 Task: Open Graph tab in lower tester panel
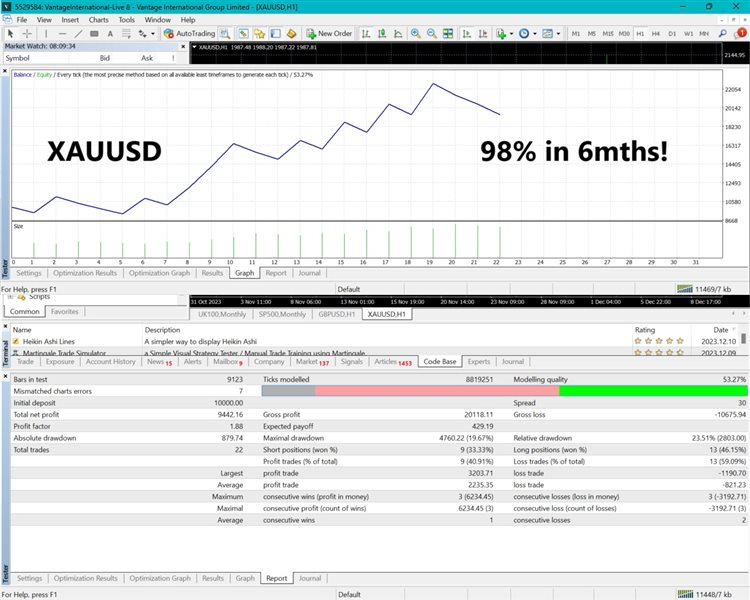(245, 578)
